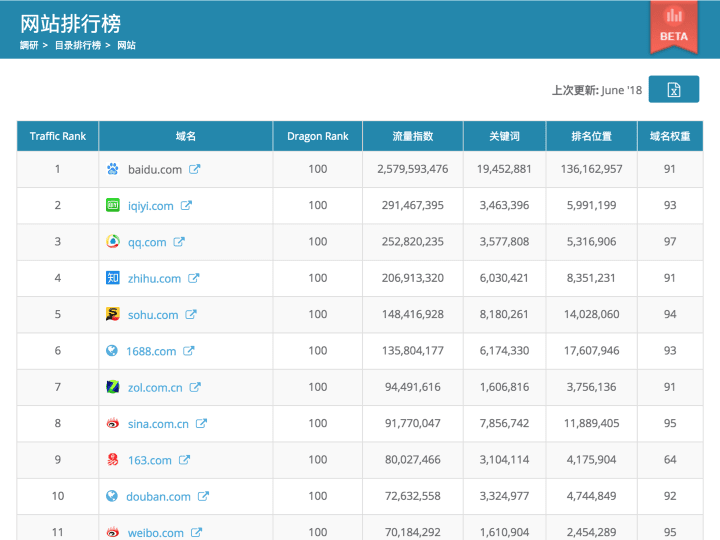Click the sina eye favicon beside sina.com.cn
Screen dimensions: 720x540
point(112,423)
